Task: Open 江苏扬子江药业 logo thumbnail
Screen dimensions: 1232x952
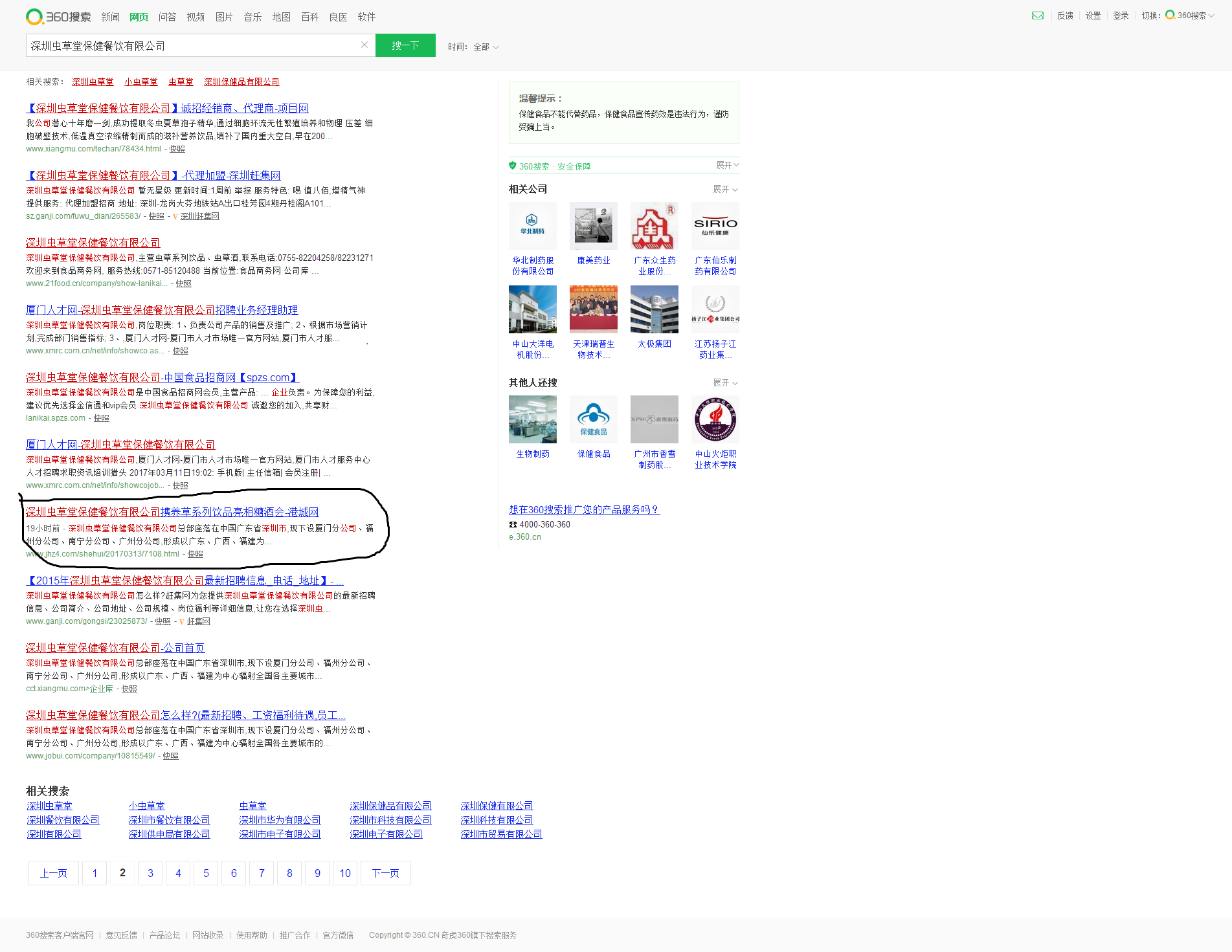Action: 715,309
